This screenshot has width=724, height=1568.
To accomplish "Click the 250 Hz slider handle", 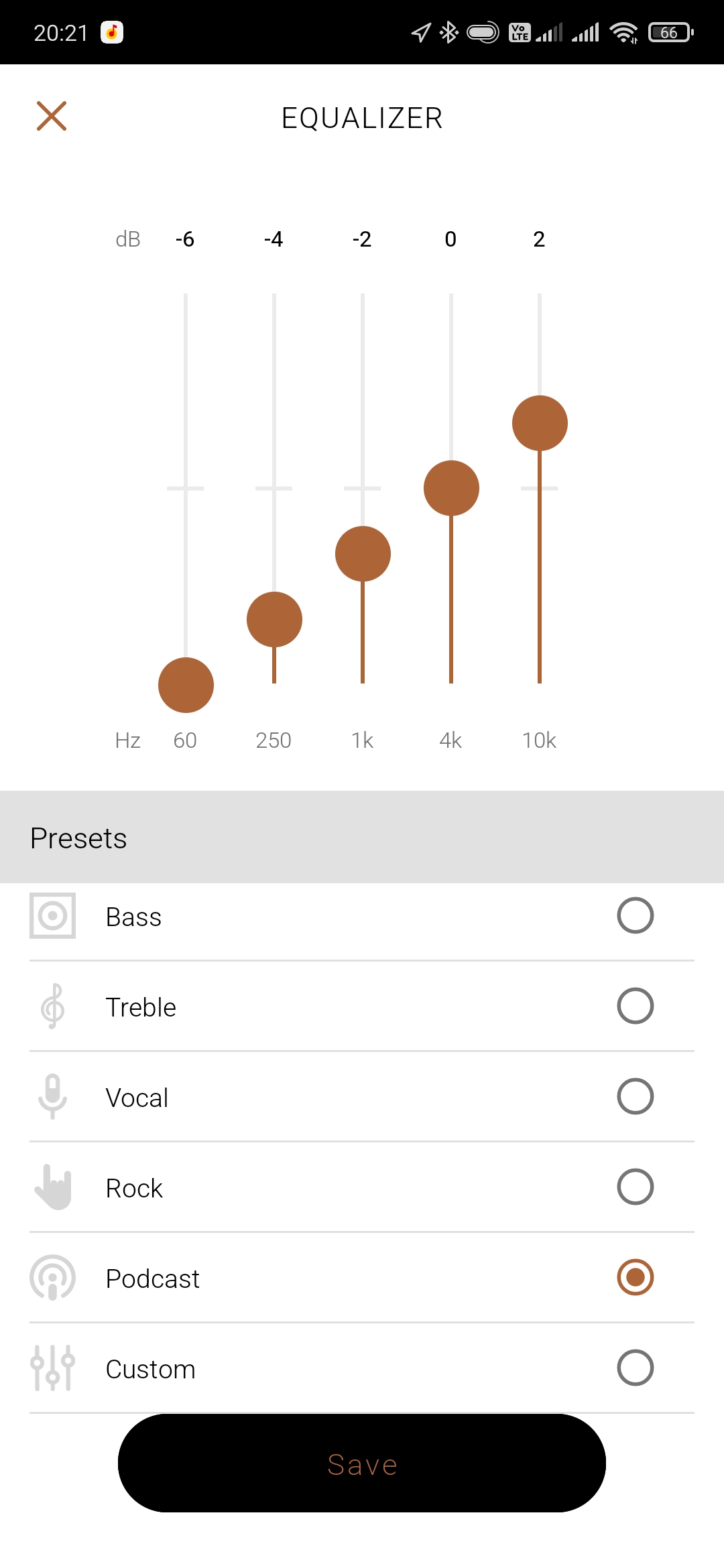I will coord(274,619).
